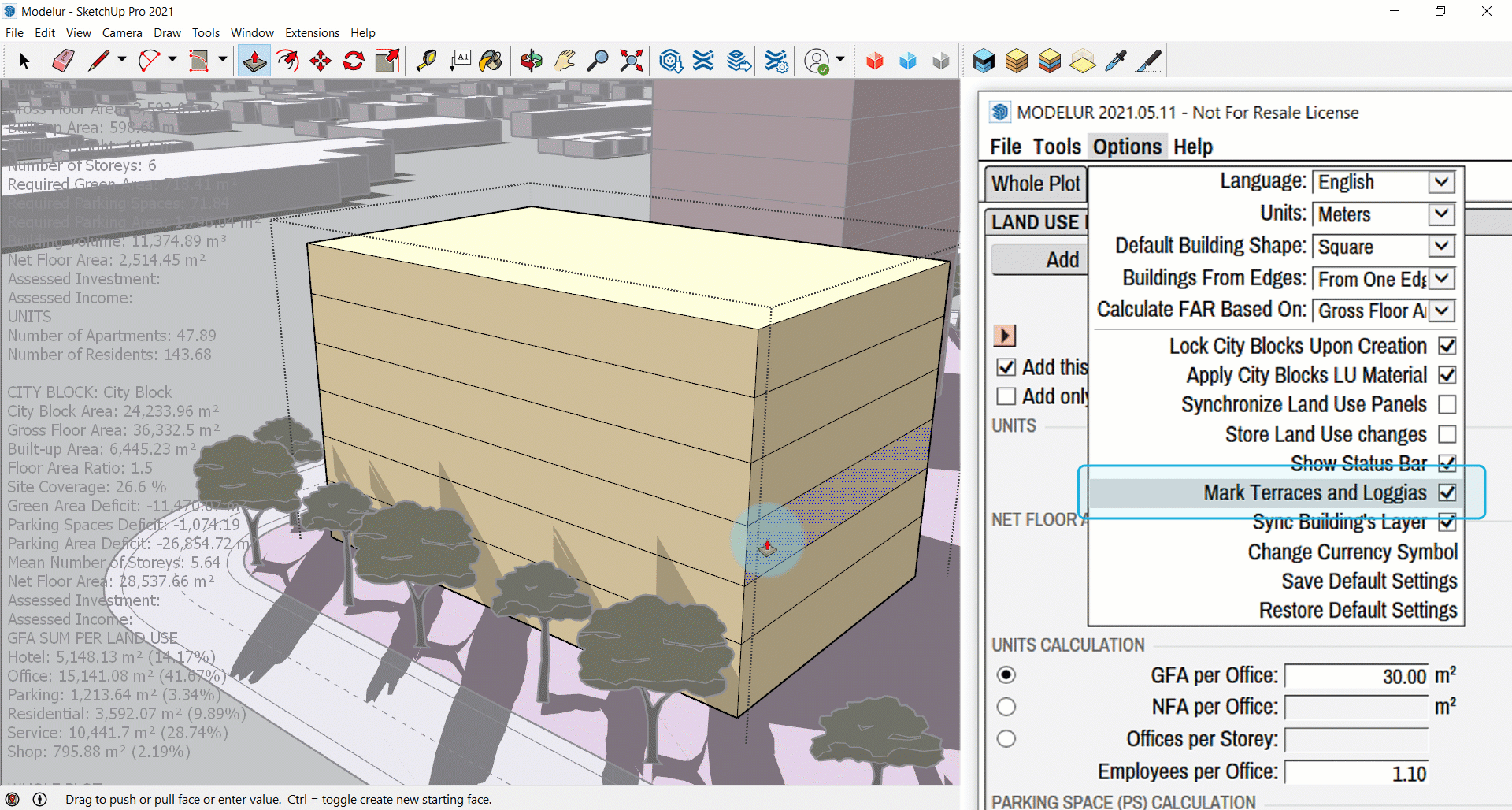Select the Offset tool
The height and width of the screenshot is (810, 1512).
tap(288, 61)
